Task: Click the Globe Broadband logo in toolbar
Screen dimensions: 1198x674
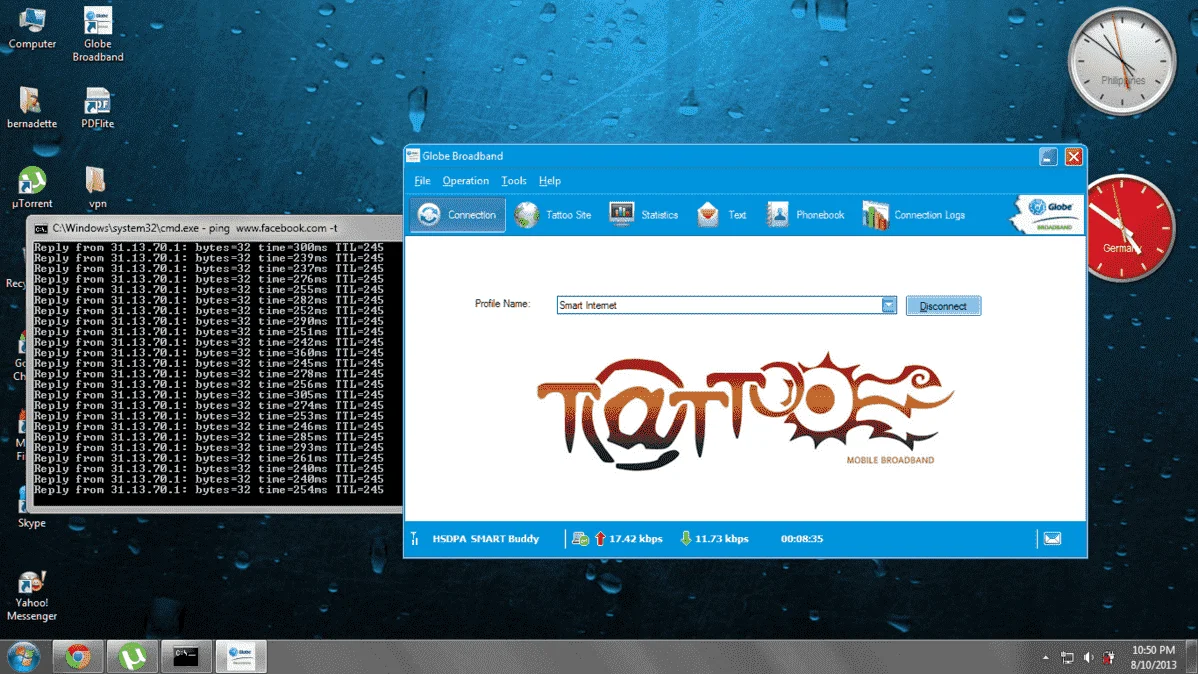Action: (x=1046, y=215)
